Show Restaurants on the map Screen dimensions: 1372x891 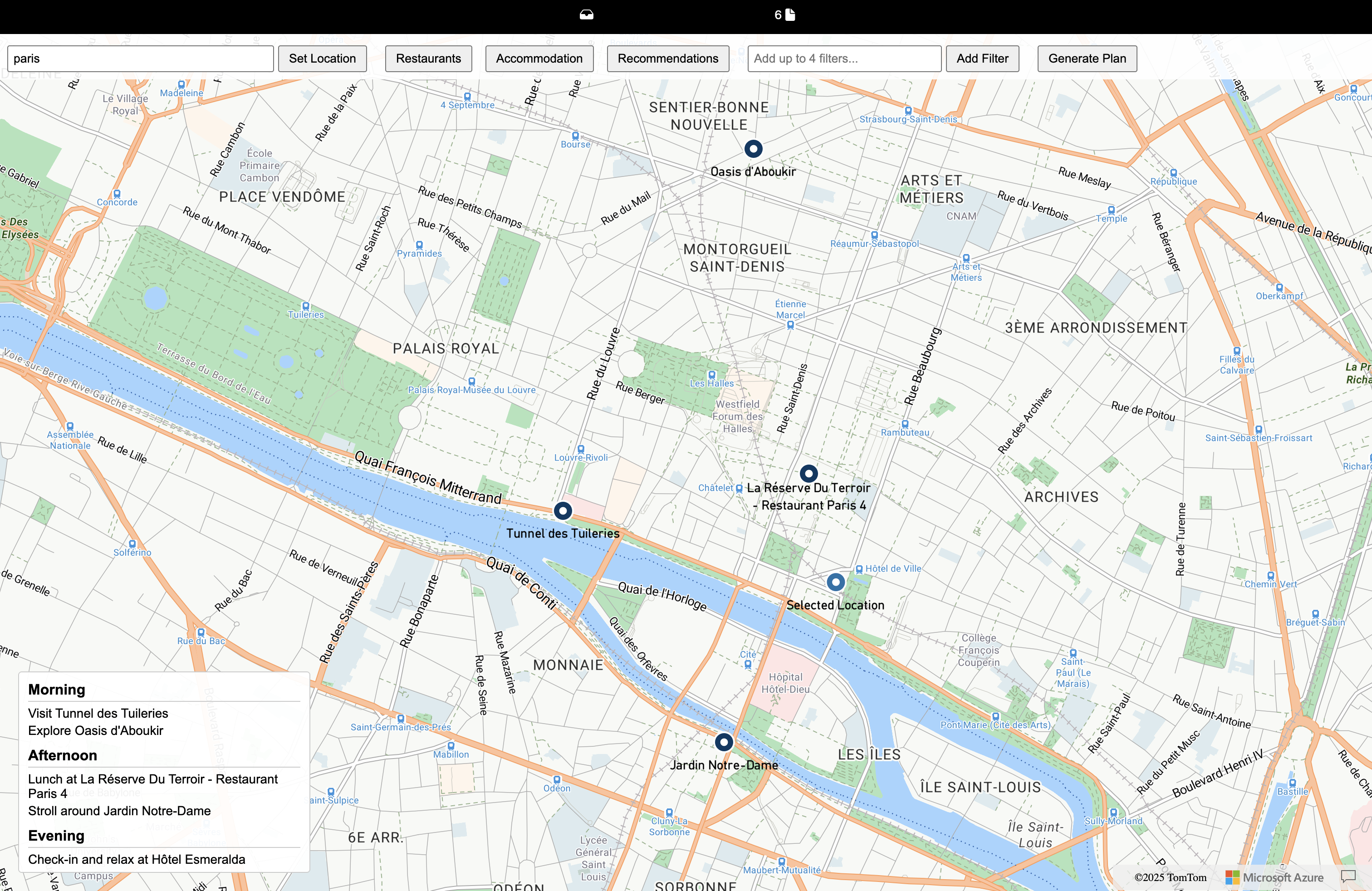click(428, 59)
